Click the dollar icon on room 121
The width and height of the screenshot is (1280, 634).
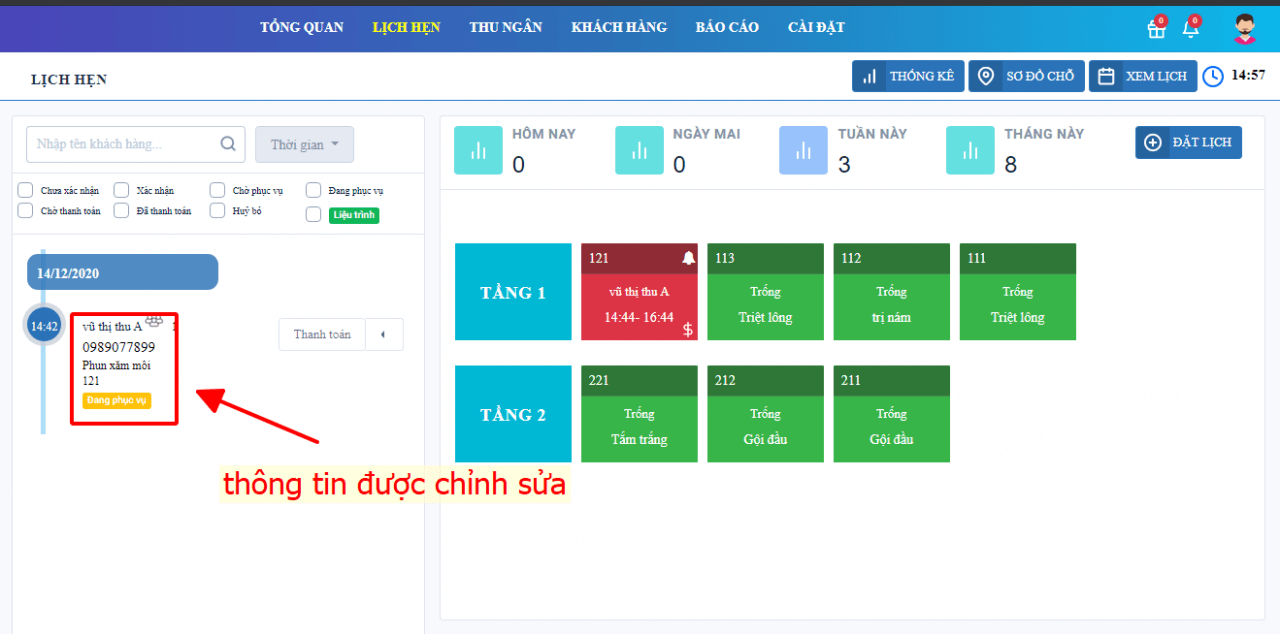688,329
